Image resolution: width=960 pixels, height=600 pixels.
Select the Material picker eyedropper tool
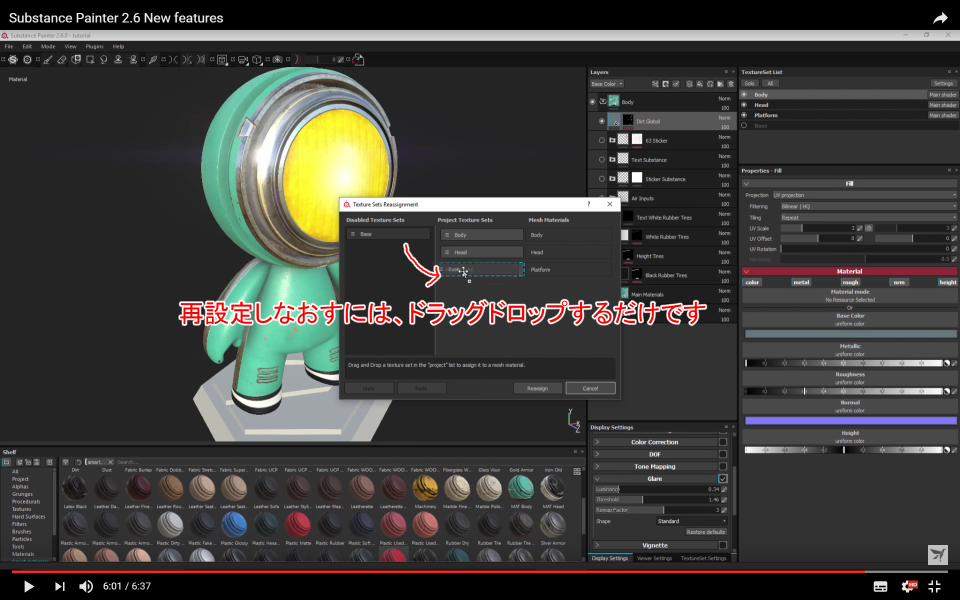[x=153, y=59]
